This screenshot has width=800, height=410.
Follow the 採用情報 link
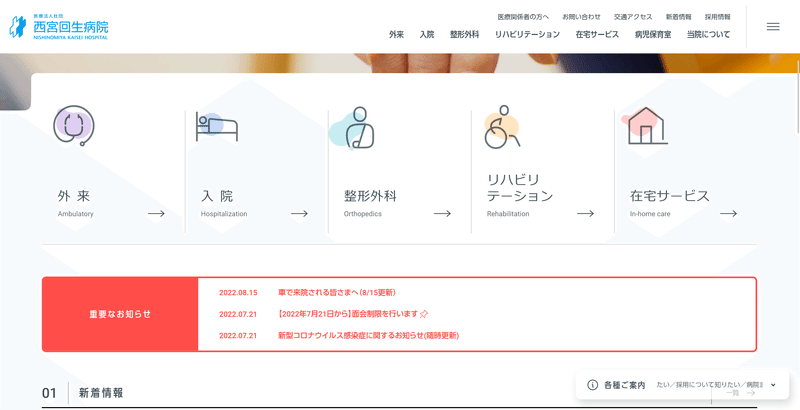718,17
